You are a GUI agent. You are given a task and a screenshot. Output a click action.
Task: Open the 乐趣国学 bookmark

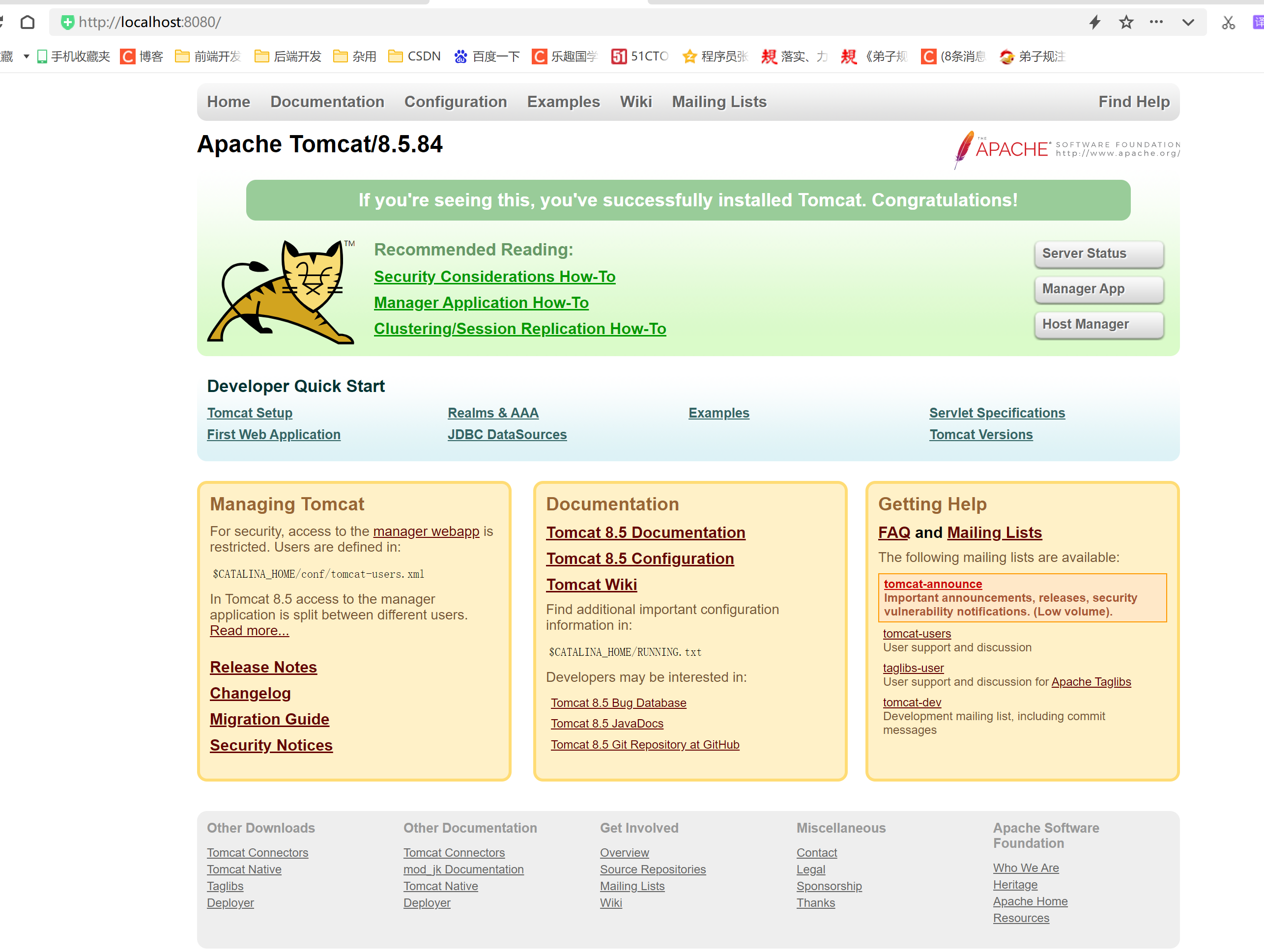pyautogui.click(x=565, y=56)
